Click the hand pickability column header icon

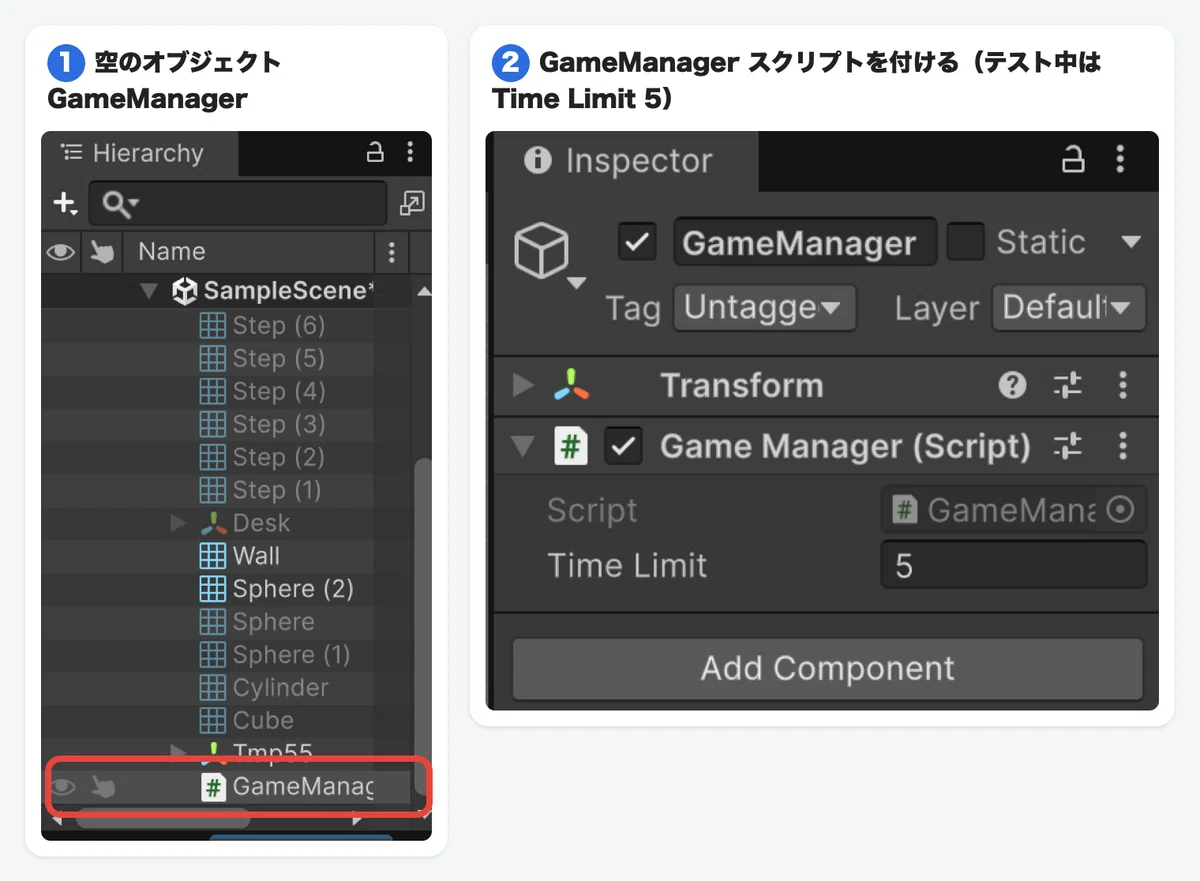pyautogui.click(x=101, y=252)
